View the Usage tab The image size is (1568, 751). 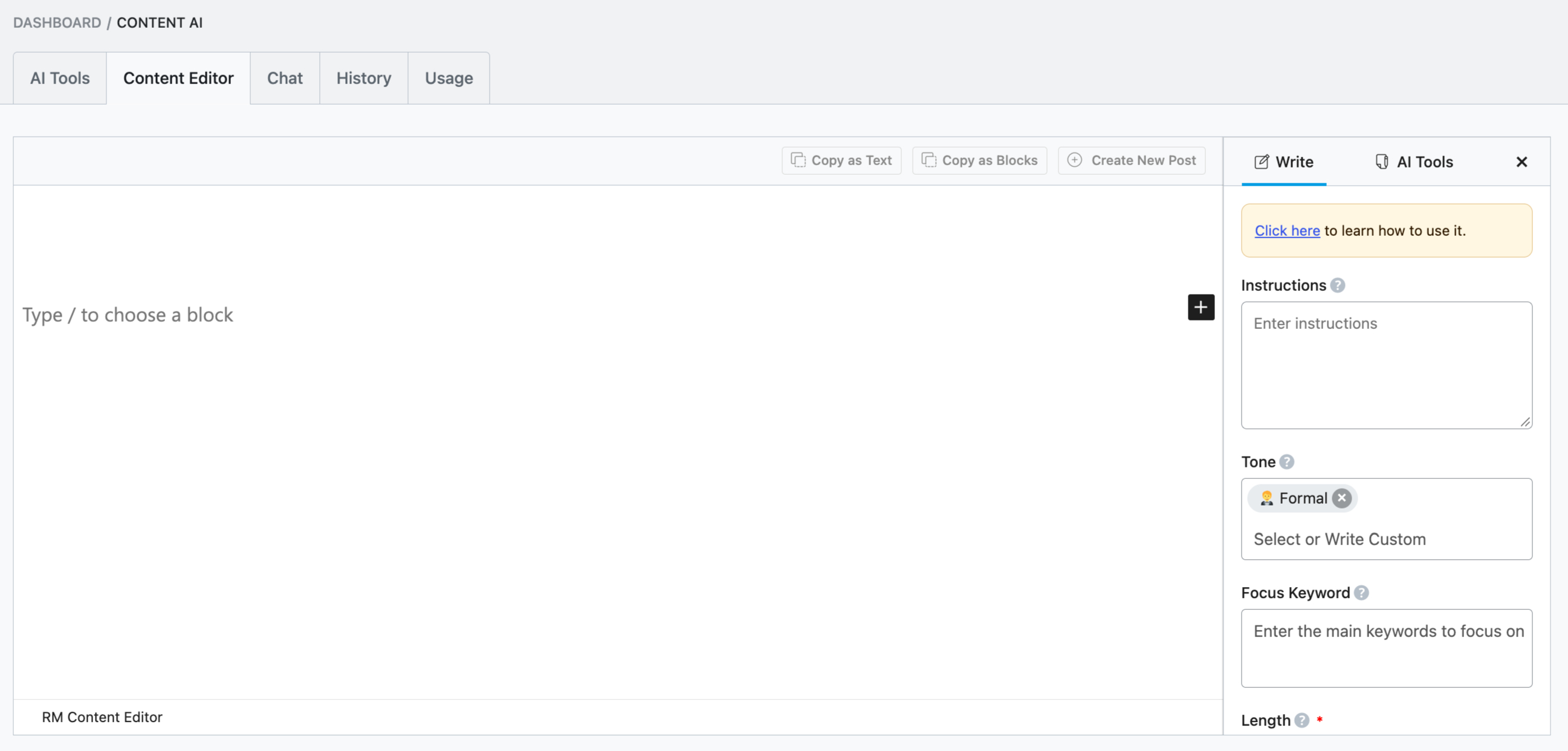click(449, 78)
